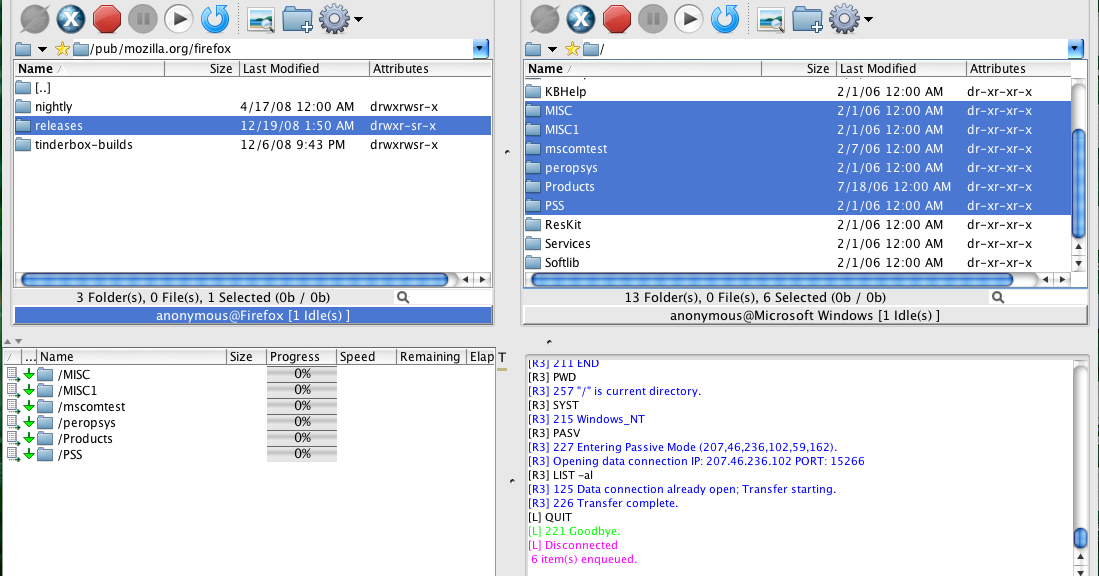Viewport: 1099px width, 576px height.
Task: Select the Services folder in right pane
Action: (x=798, y=243)
